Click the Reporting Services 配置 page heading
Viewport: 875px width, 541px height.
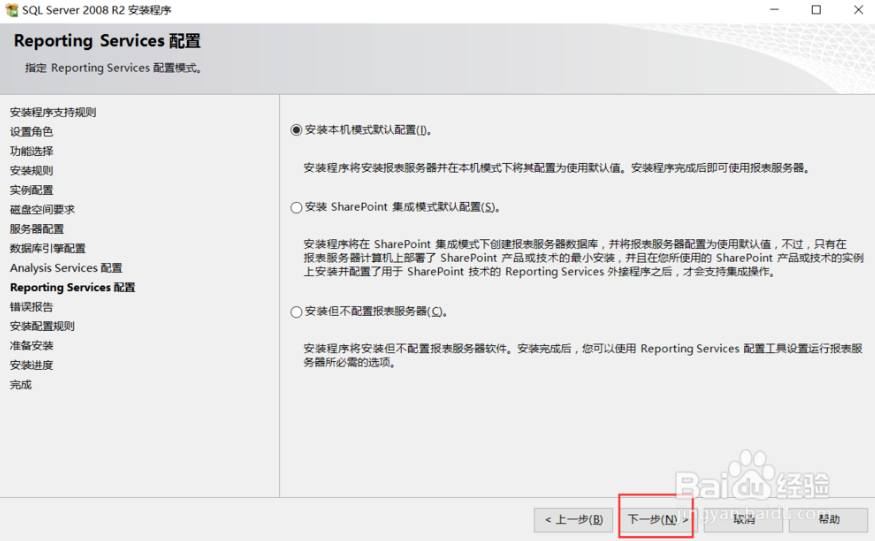[x=107, y=41]
